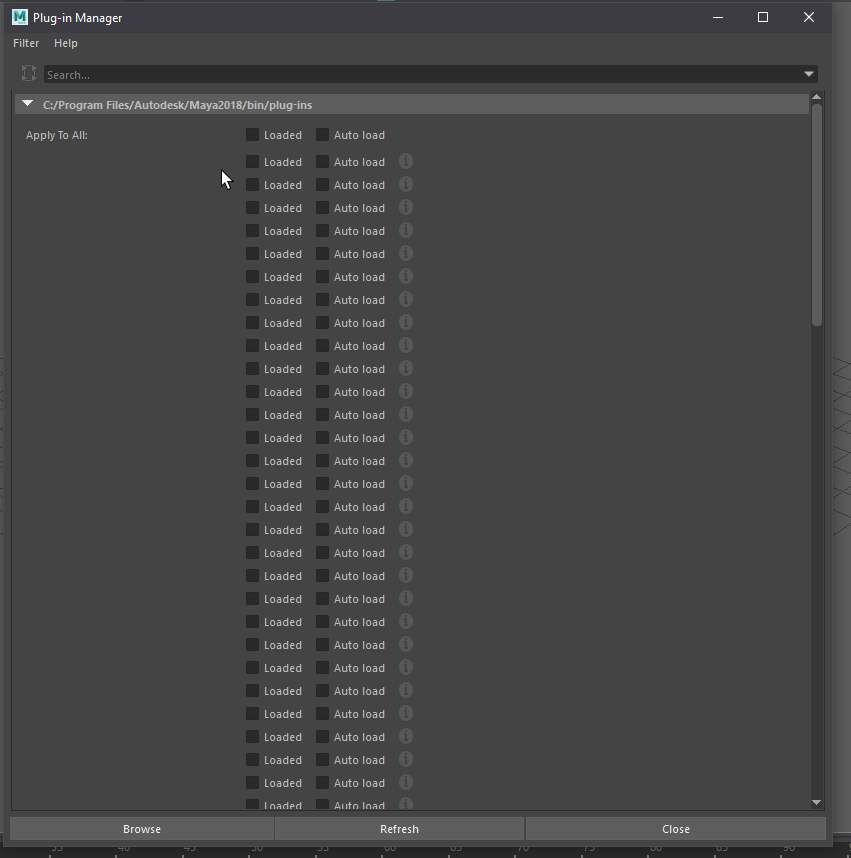Minimize the Plug-in Manager window

coord(718,18)
